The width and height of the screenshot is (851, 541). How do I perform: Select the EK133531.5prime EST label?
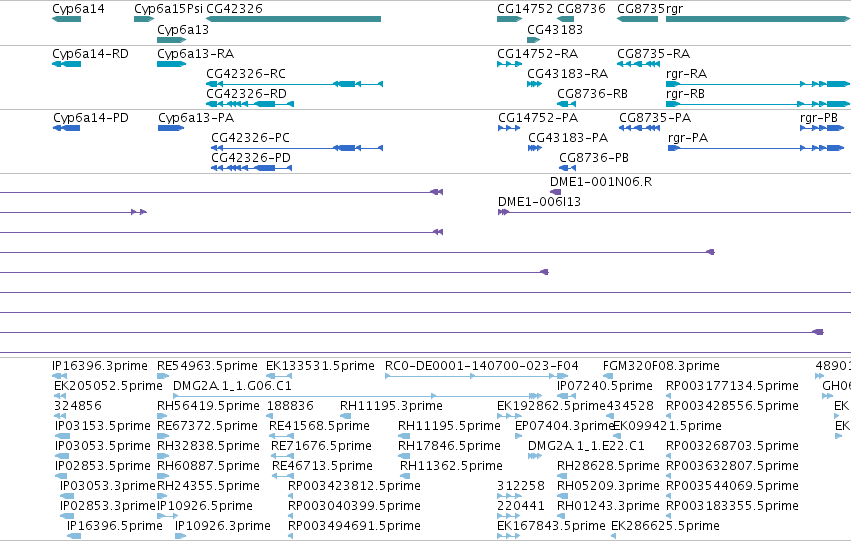pyautogui.click(x=320, y=365)
